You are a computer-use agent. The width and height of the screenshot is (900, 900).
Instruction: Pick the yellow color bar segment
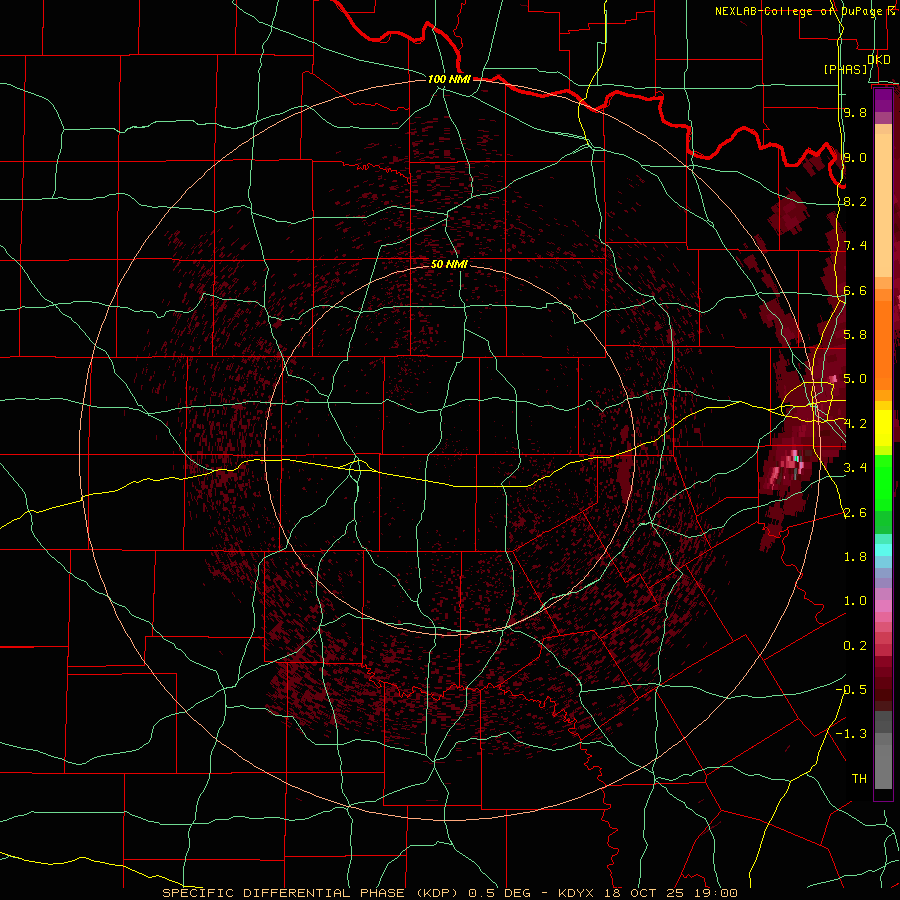pos(883,428)
